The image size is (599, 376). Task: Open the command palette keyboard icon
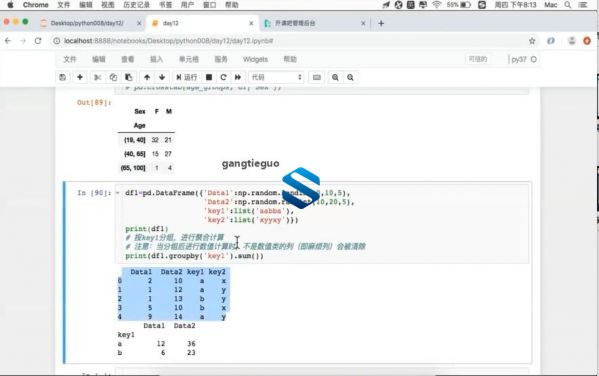pos(317,77)
